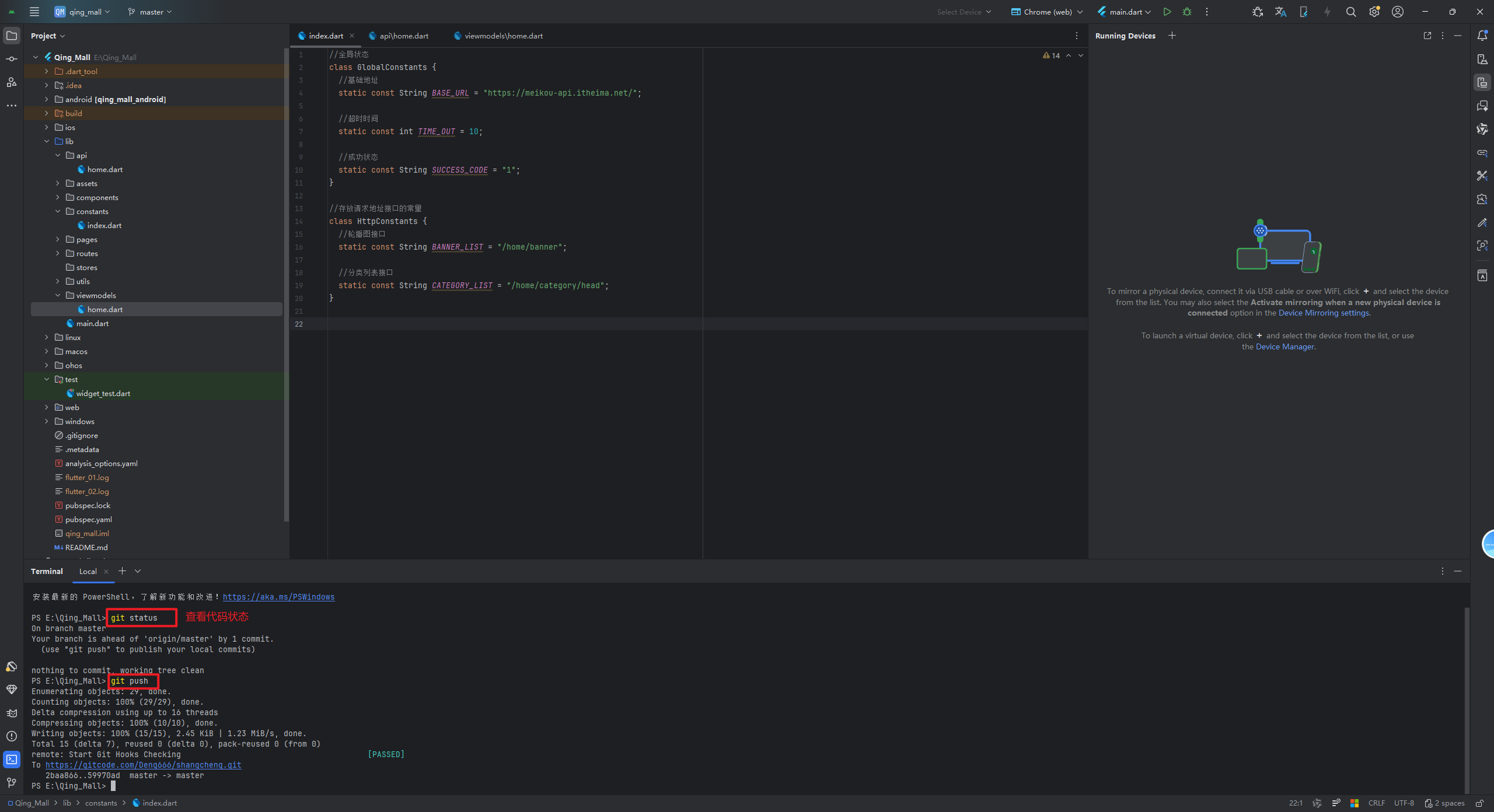Click the terminal vertical scrollbar
The width and height of the screenshot is (1494, 812).
point(1467,700)
